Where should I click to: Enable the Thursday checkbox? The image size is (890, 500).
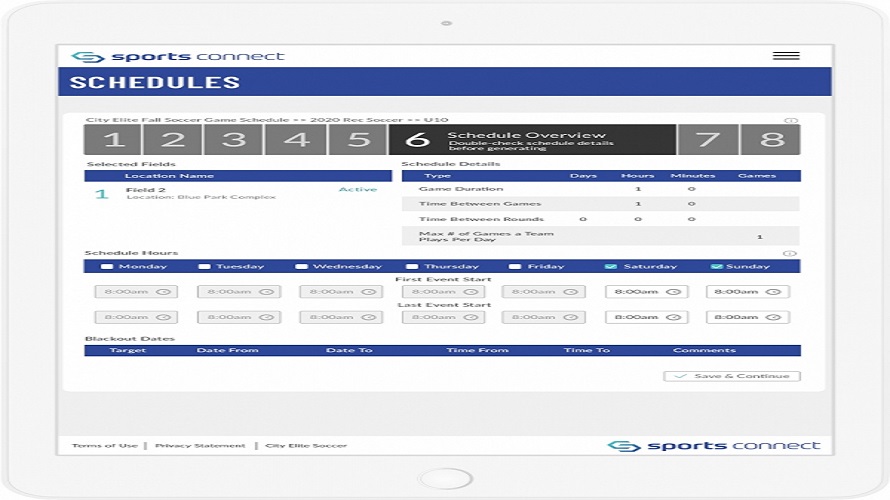click(412, 266)
